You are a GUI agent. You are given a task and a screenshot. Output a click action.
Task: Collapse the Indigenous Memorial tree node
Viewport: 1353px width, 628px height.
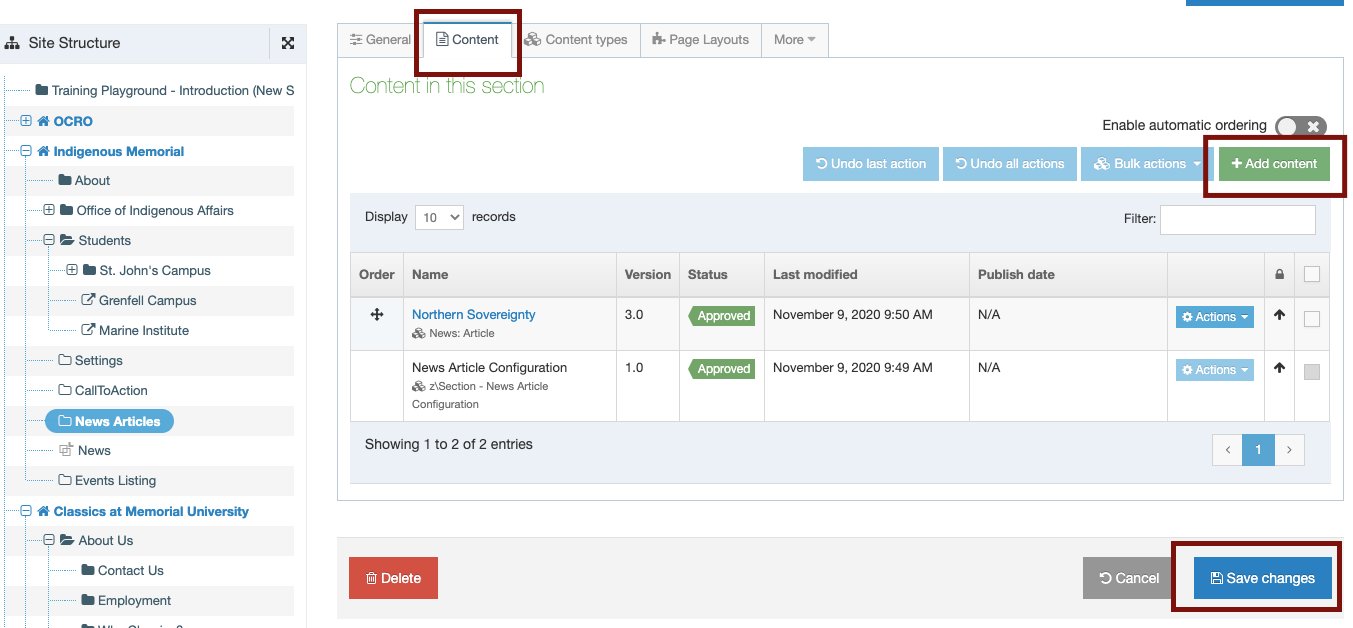[26, 151]
